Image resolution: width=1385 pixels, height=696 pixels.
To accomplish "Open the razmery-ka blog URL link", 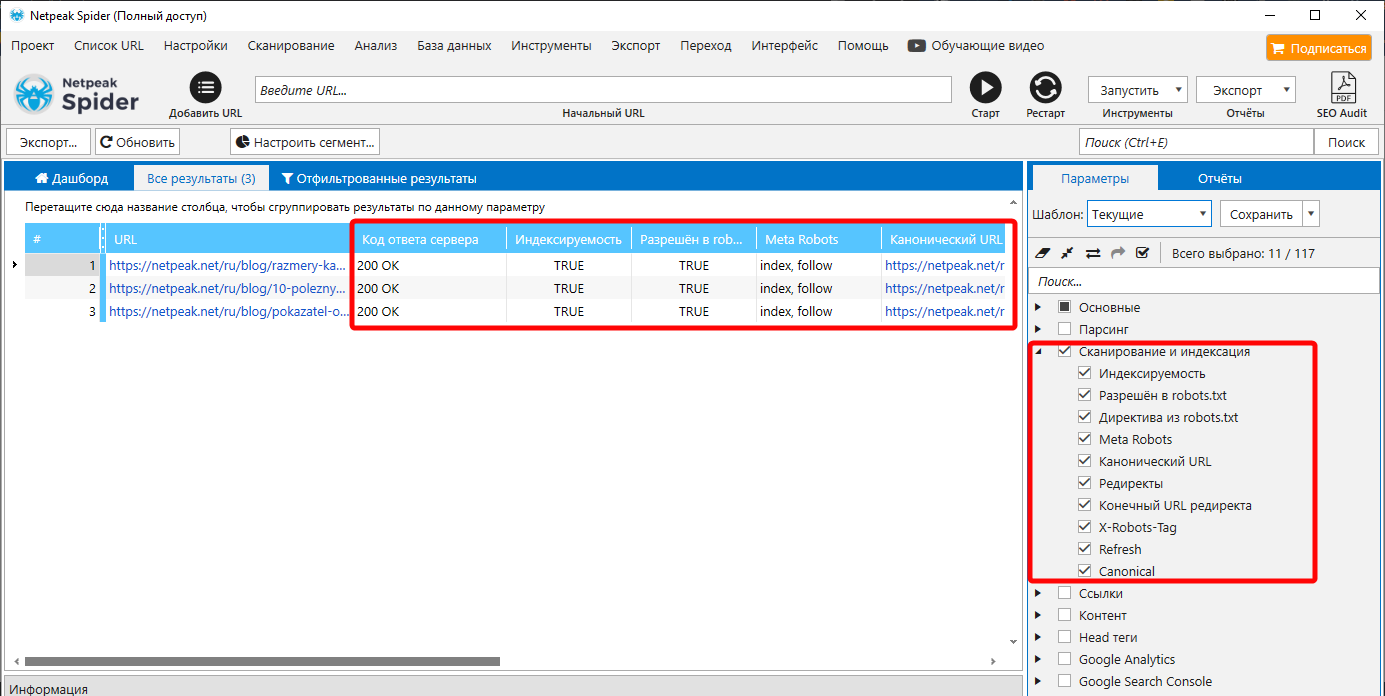I will (x=227, y=265).
